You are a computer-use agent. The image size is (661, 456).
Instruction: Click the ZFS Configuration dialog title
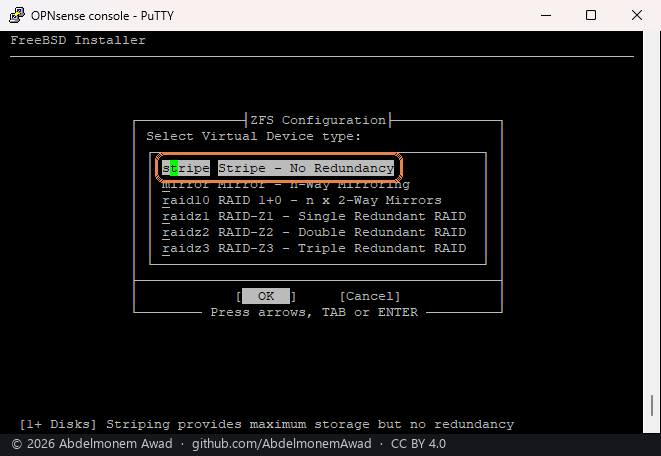click(x=318, y=120)
